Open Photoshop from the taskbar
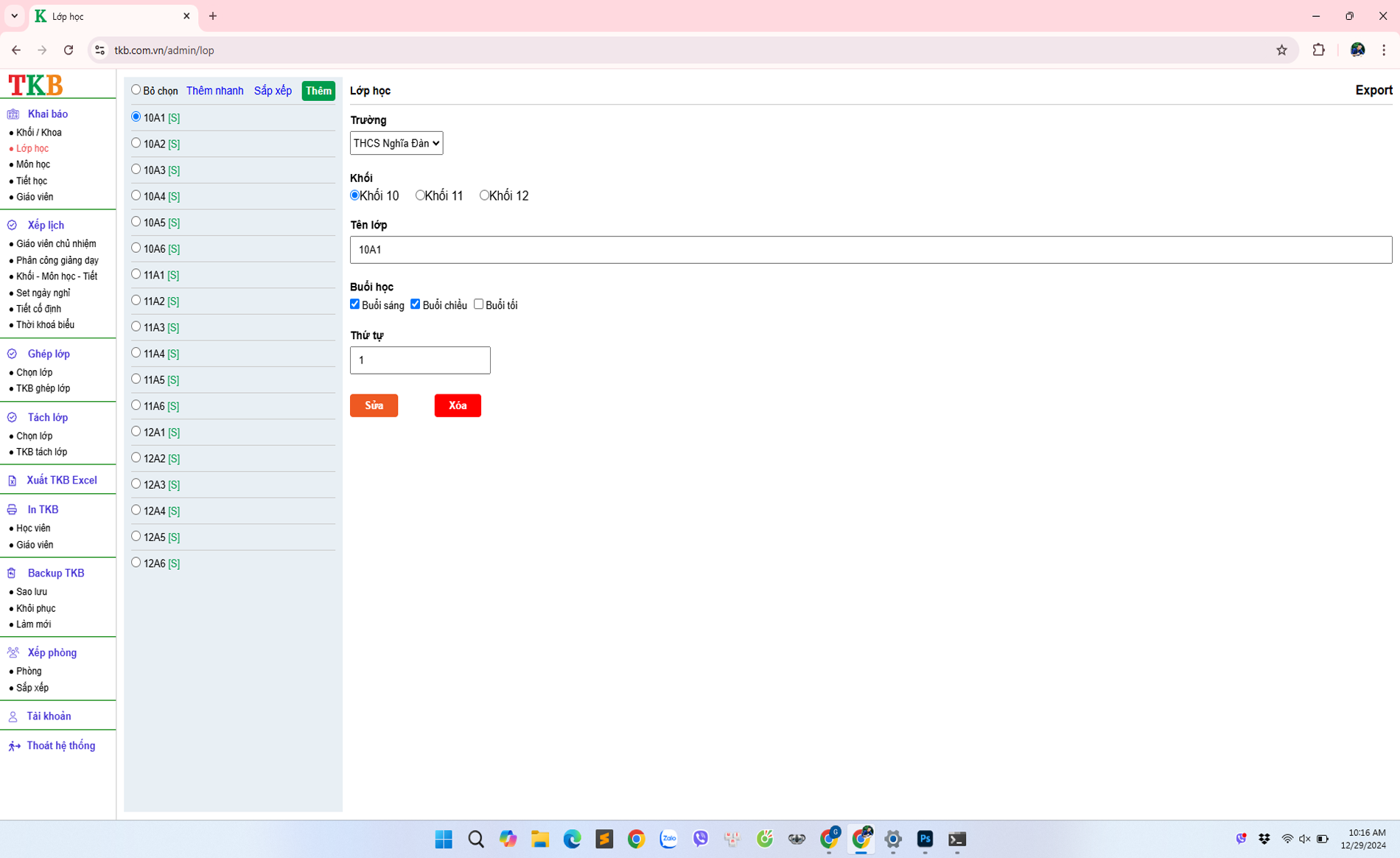The height and width of the screenshot is (858, 1400). pos(925,839)
